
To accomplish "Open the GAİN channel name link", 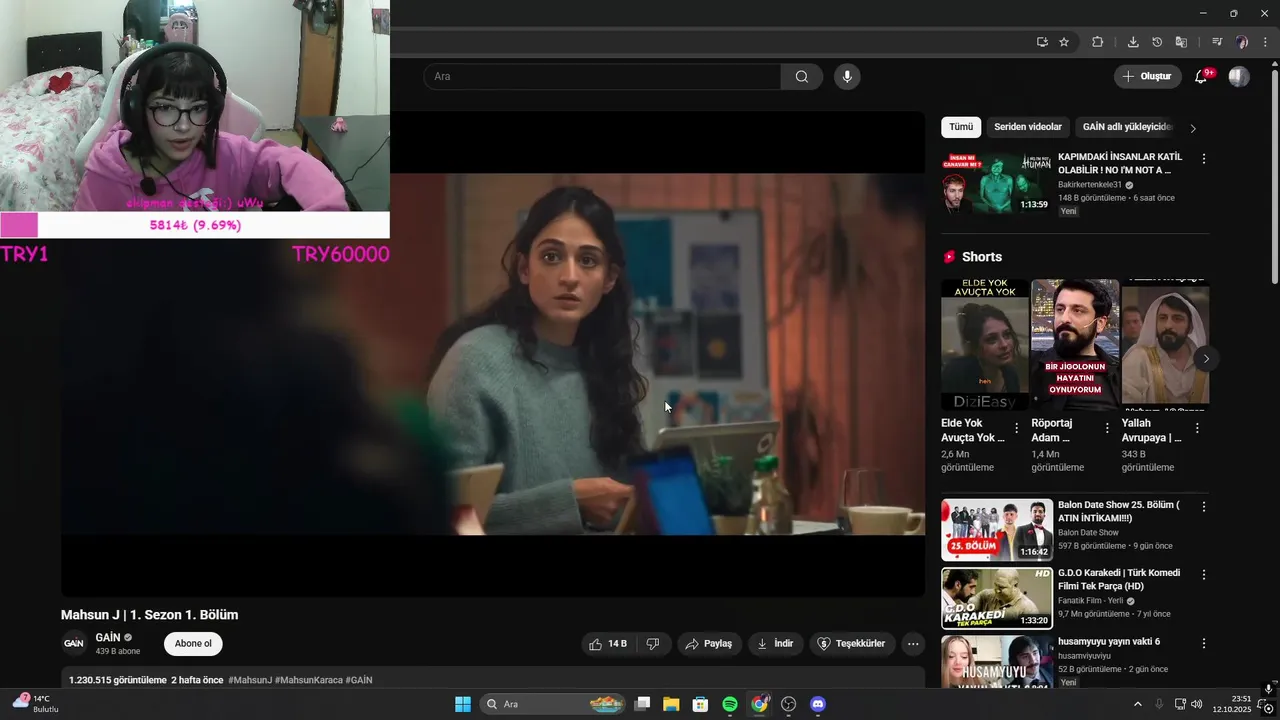I will tap(108, 637).
